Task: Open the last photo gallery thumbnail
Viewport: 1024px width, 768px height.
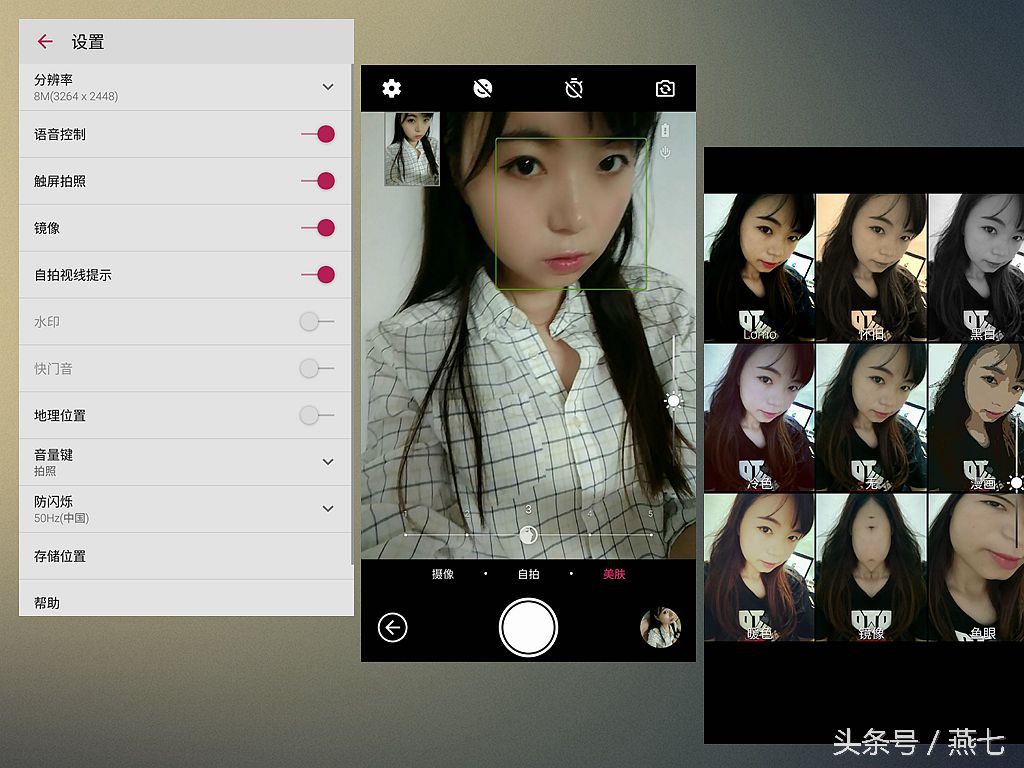Action: click(x=660, y=627)
